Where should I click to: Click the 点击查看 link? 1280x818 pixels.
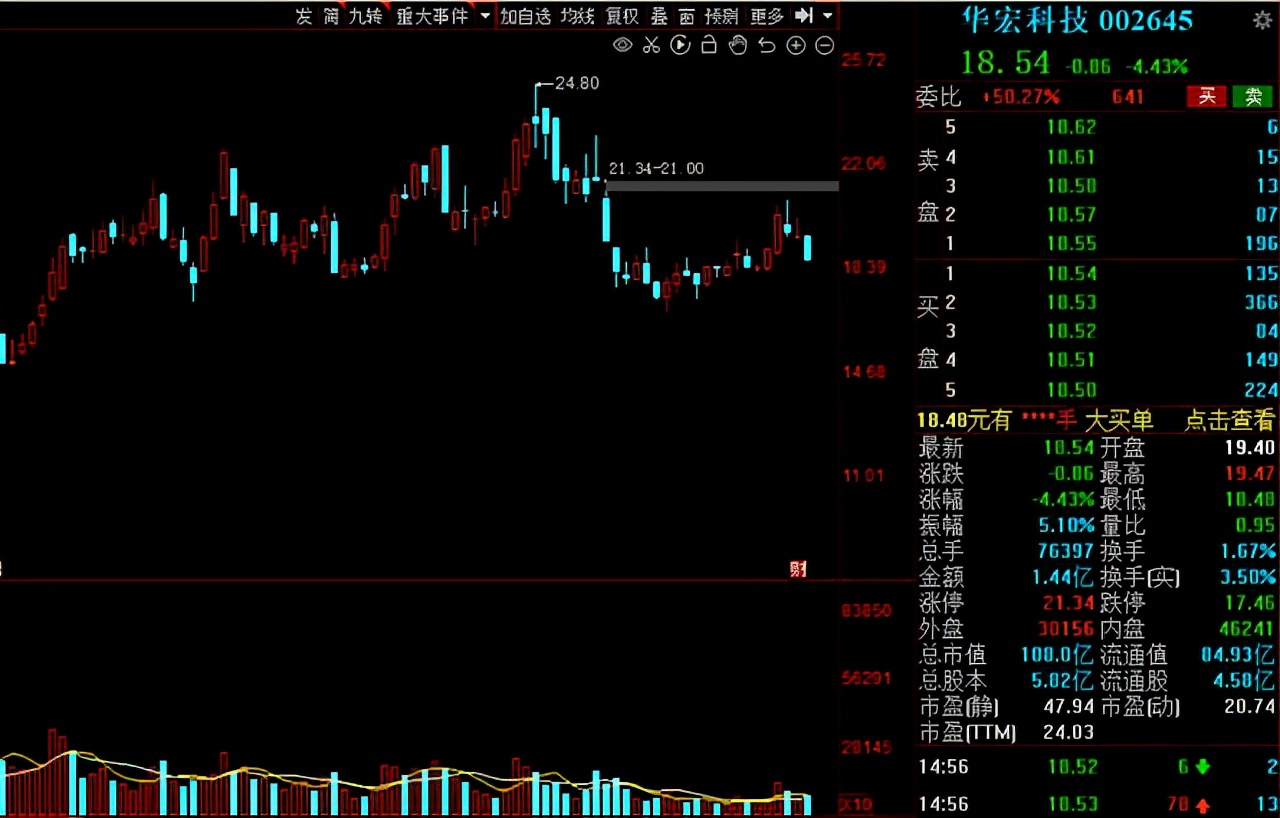point(1230,420)
